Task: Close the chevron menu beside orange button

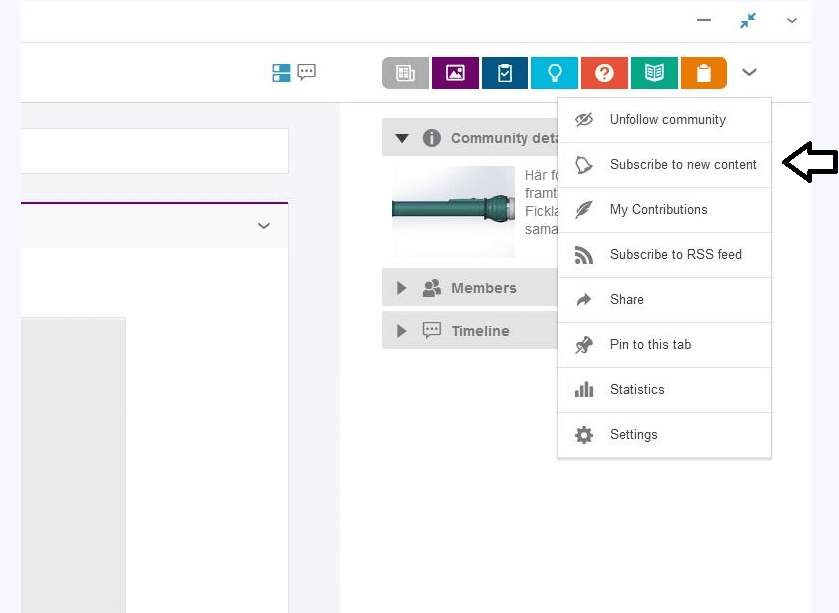Action: [x=749, y=72]
